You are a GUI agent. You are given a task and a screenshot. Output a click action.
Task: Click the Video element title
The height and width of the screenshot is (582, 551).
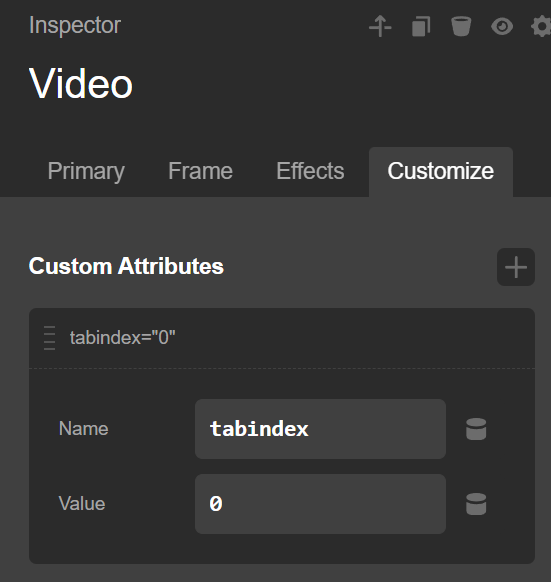[81, 84]
